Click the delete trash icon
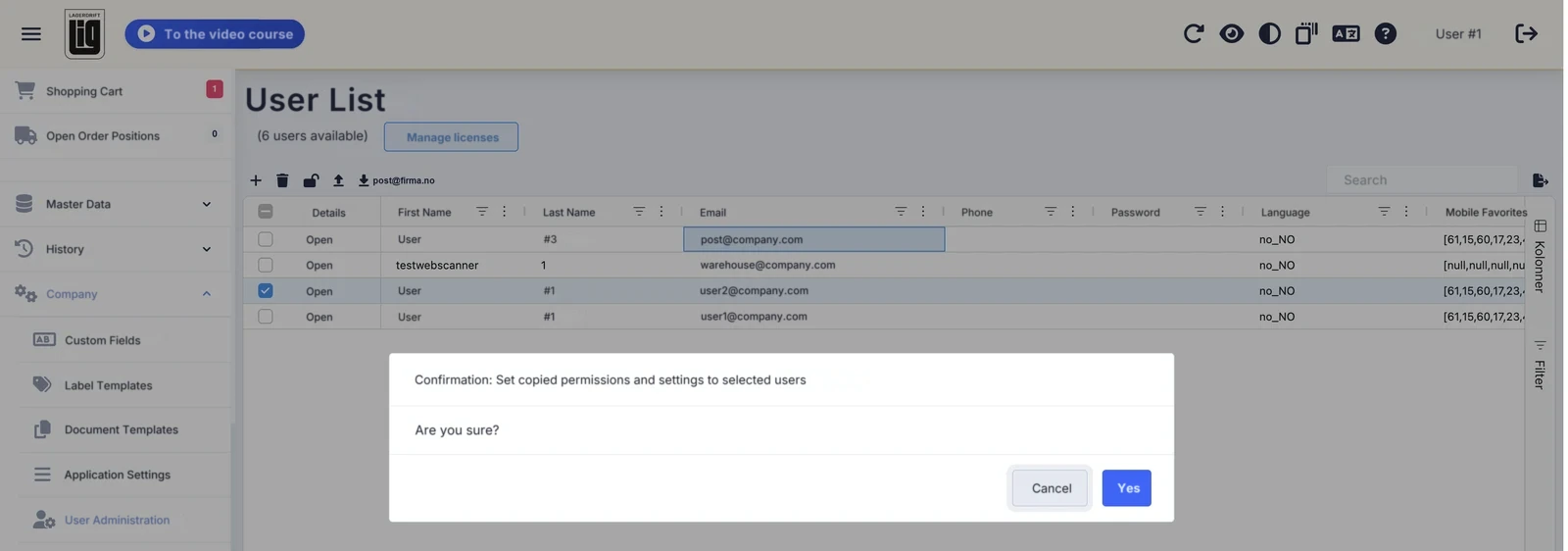This screenshot has width=1568, height=551. pos(282,180)
